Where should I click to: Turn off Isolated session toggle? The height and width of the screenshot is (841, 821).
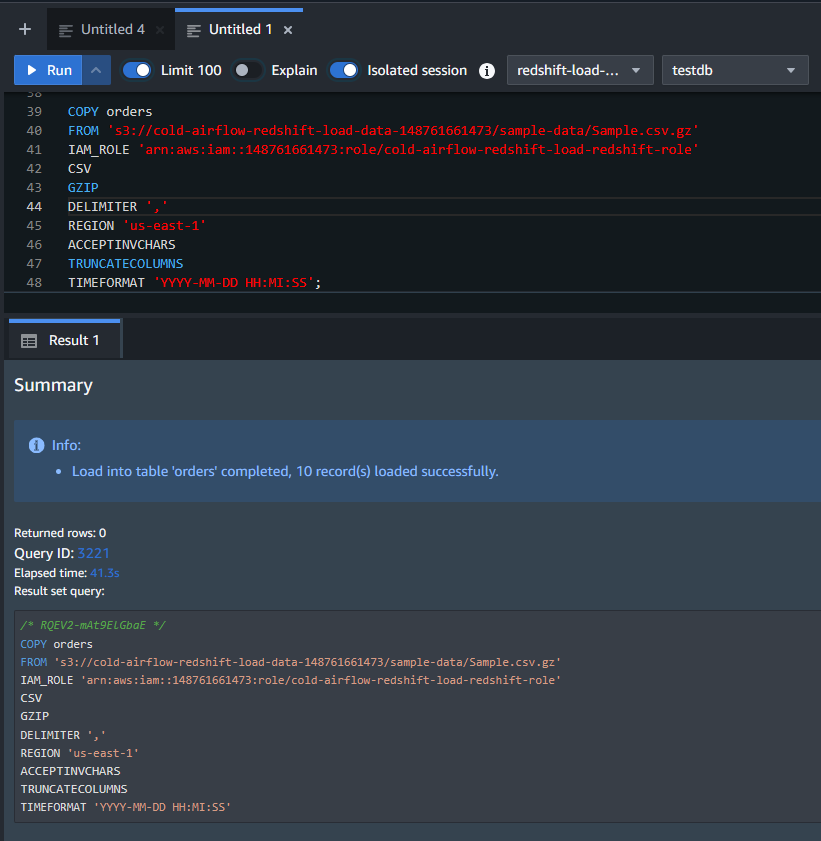344,70
